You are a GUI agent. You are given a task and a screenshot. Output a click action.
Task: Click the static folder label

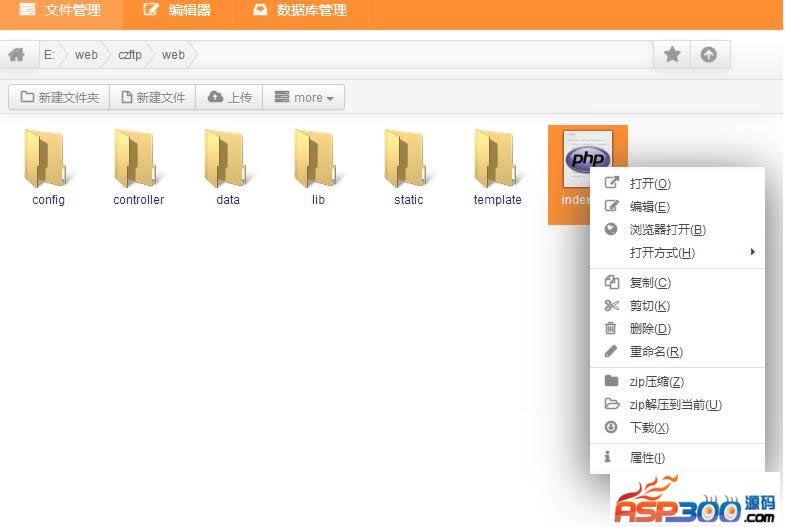[x=409, y=200]
